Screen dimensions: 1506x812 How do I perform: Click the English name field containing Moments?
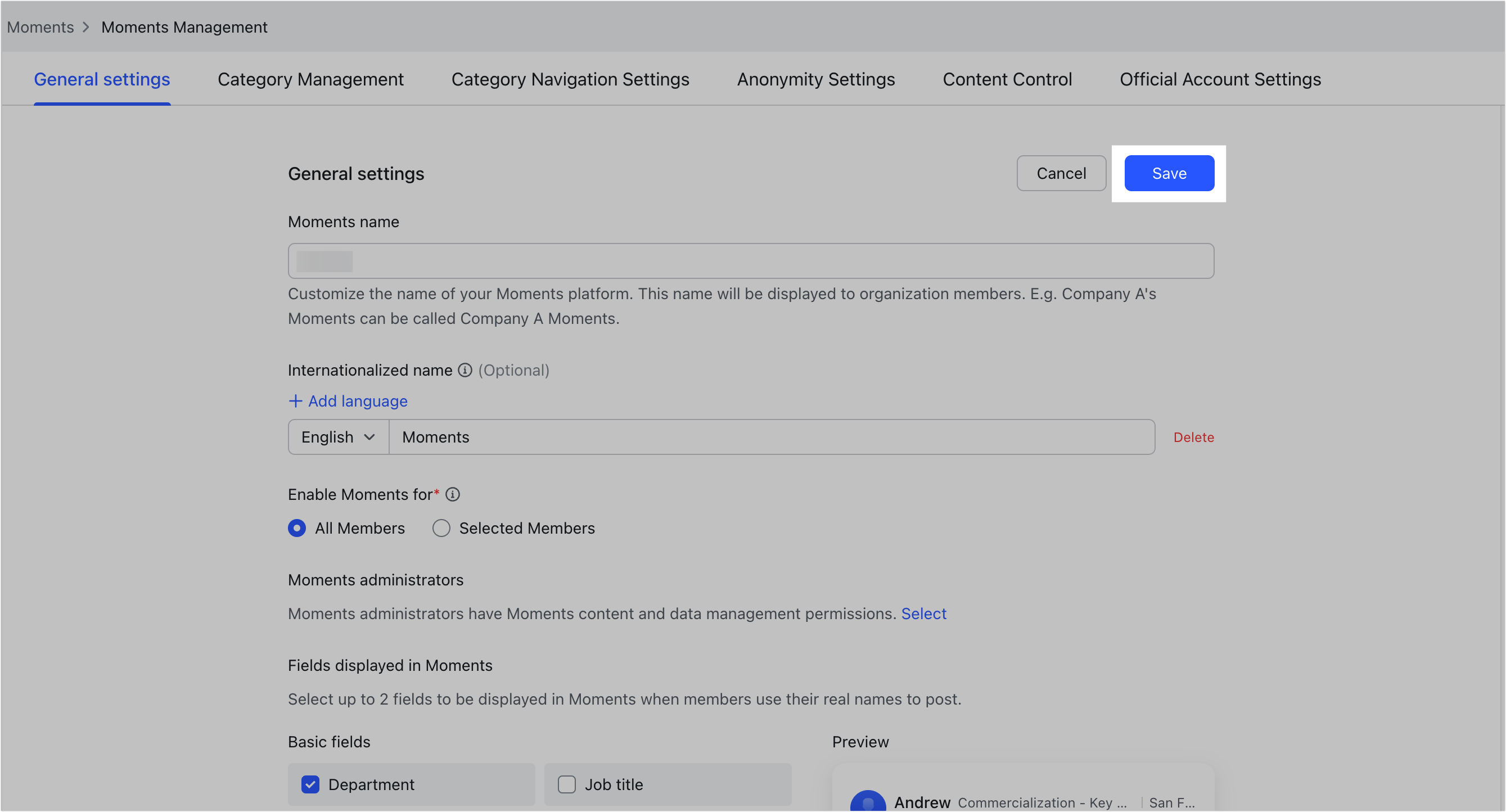click(x=772, y=437)
